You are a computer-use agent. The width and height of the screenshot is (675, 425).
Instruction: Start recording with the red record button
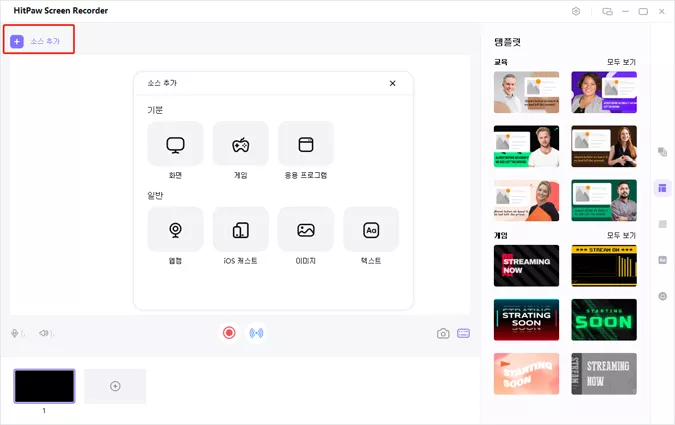pos(229,333)
